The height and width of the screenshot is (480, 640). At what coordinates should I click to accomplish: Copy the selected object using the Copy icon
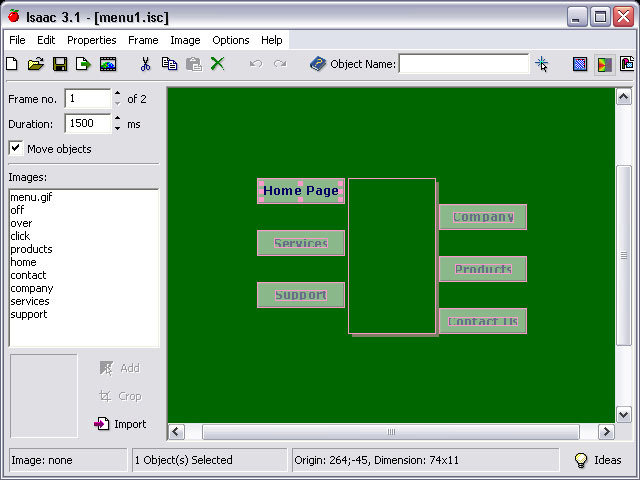[169, 64]
